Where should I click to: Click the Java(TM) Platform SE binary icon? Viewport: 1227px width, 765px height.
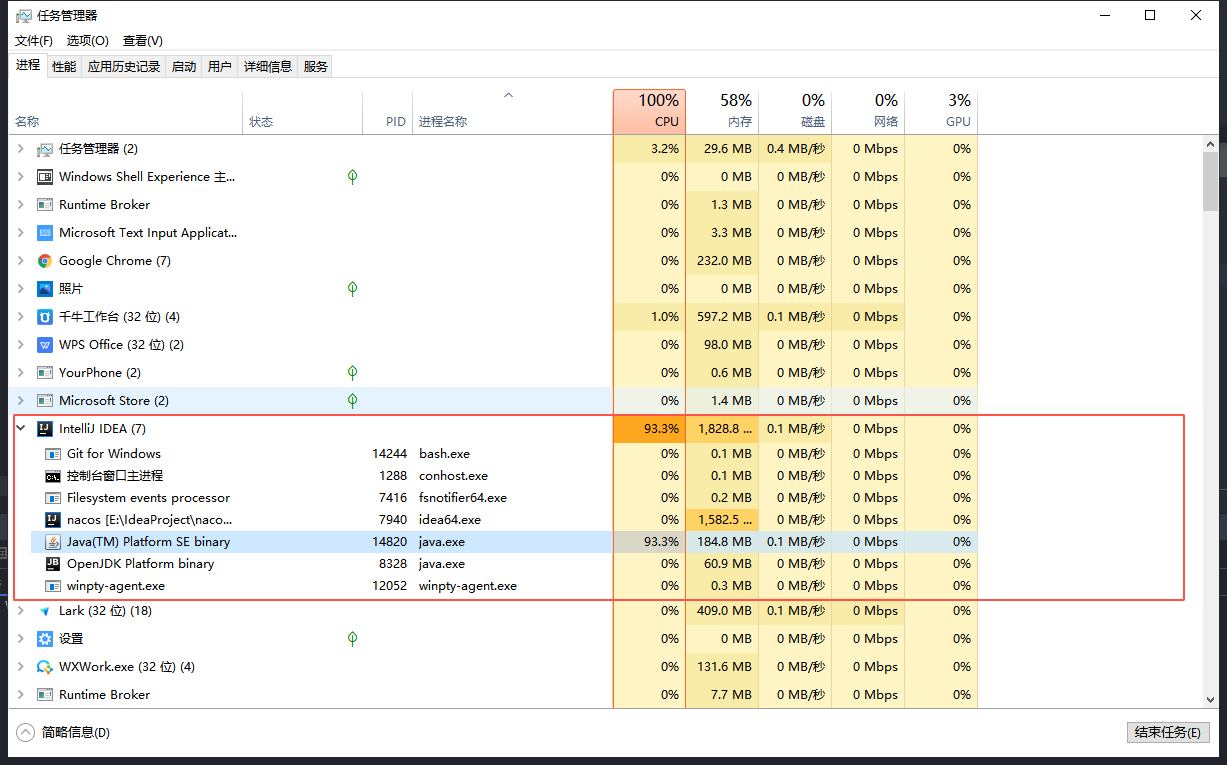(x=53, y=542)
